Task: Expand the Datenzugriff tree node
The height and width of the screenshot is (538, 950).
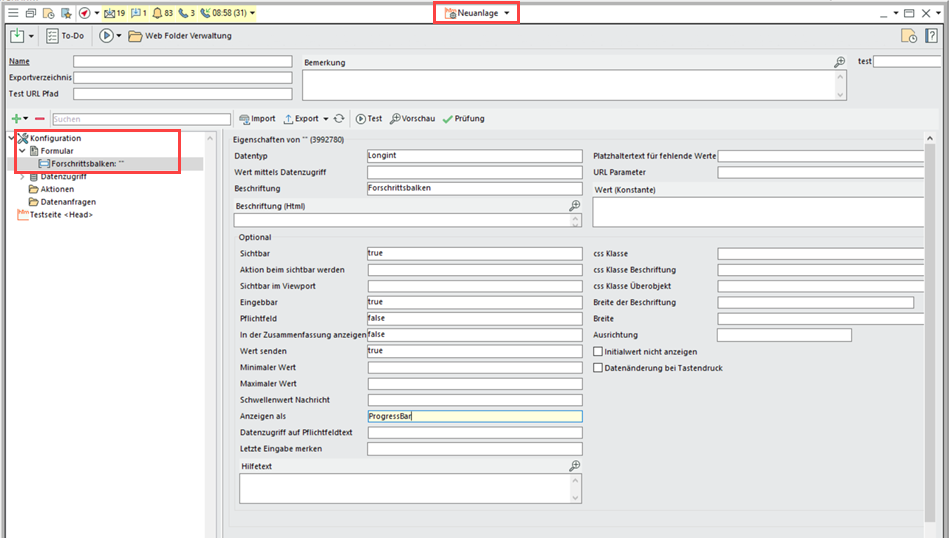Action: [22, 177]
